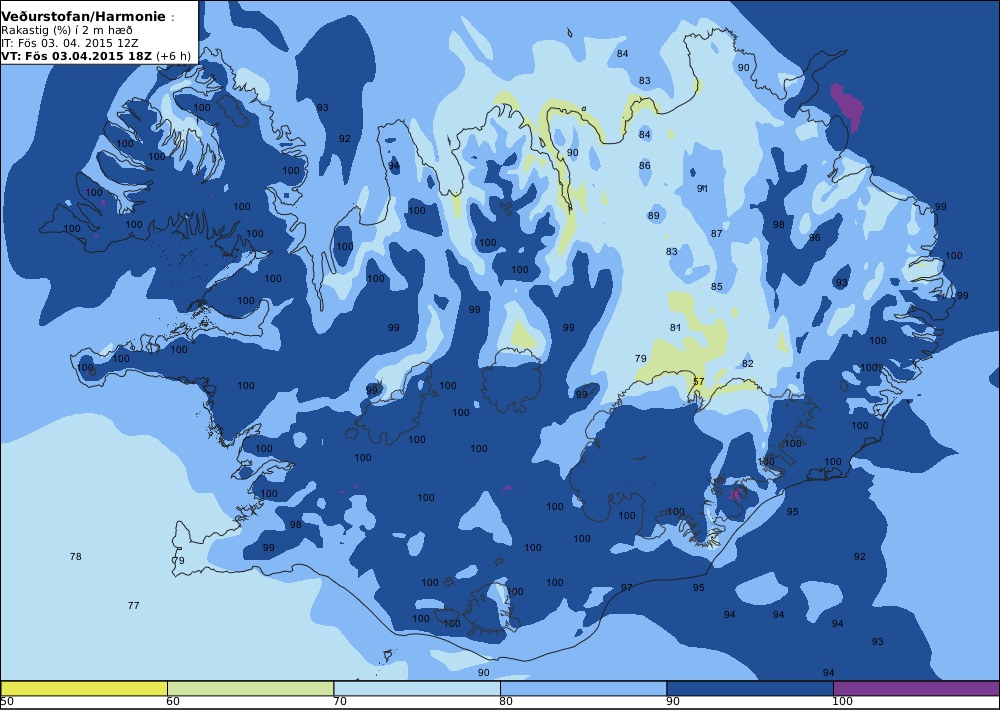
Task: Click the humidity value 91 on the map
Action: point(702,188)
